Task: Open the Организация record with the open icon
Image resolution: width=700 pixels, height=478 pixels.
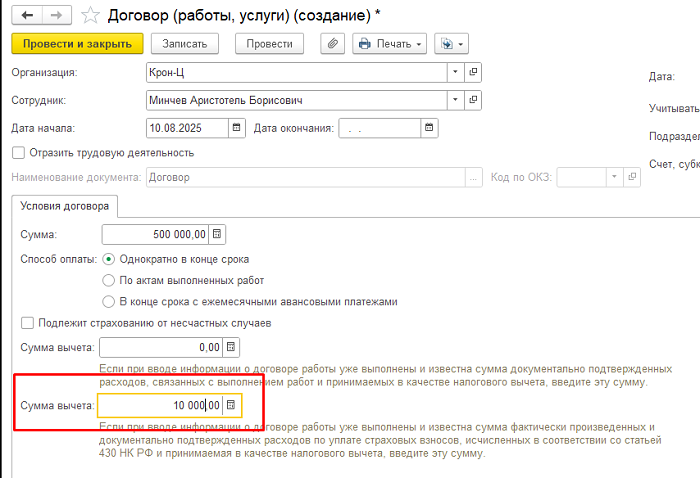Action: 473,72
